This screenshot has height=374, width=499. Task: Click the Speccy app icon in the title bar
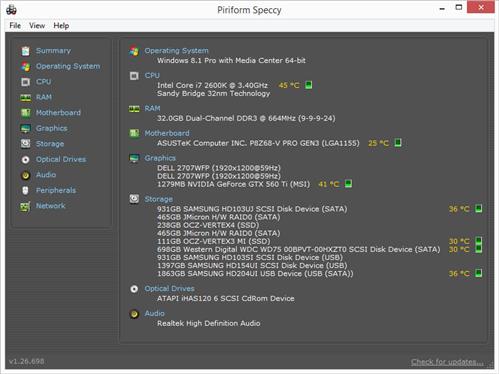11,10
